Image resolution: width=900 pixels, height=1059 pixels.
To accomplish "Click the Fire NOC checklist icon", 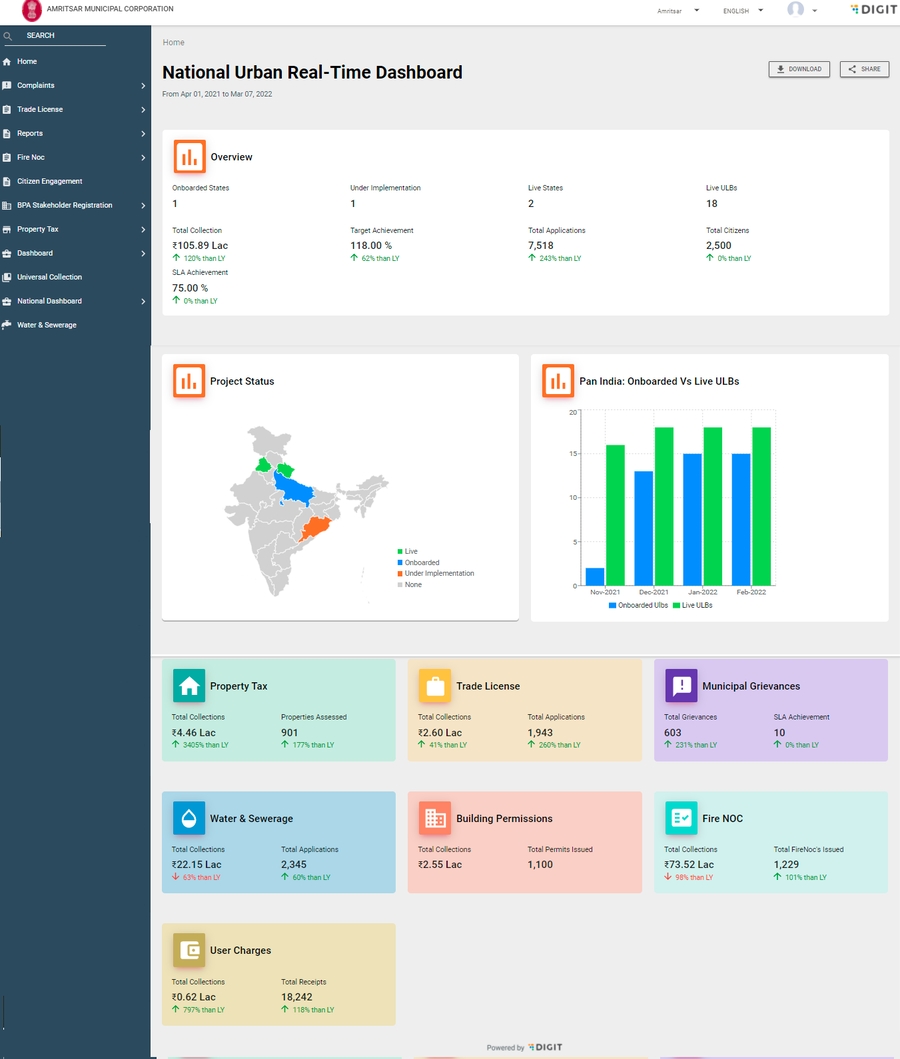I will tap(681, 818).
